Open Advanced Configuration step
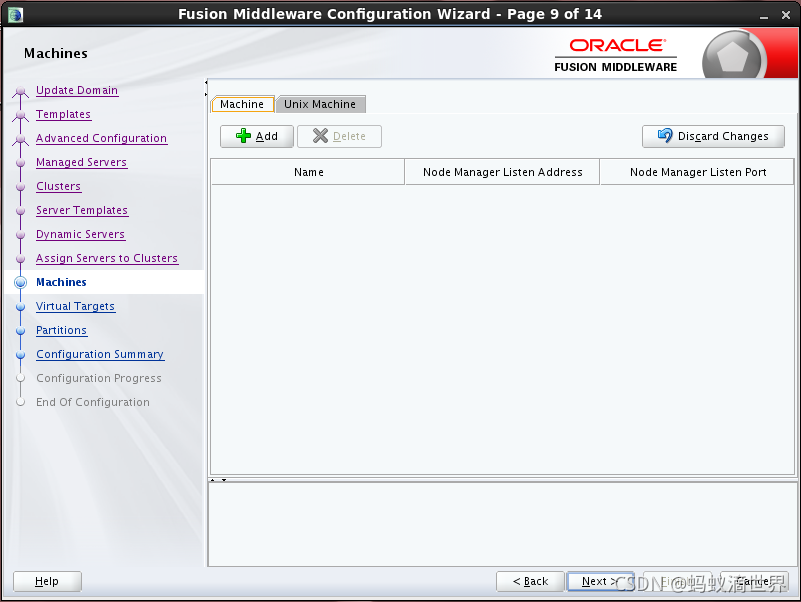This screenshot has height=602, width=801. coord(101,138)
